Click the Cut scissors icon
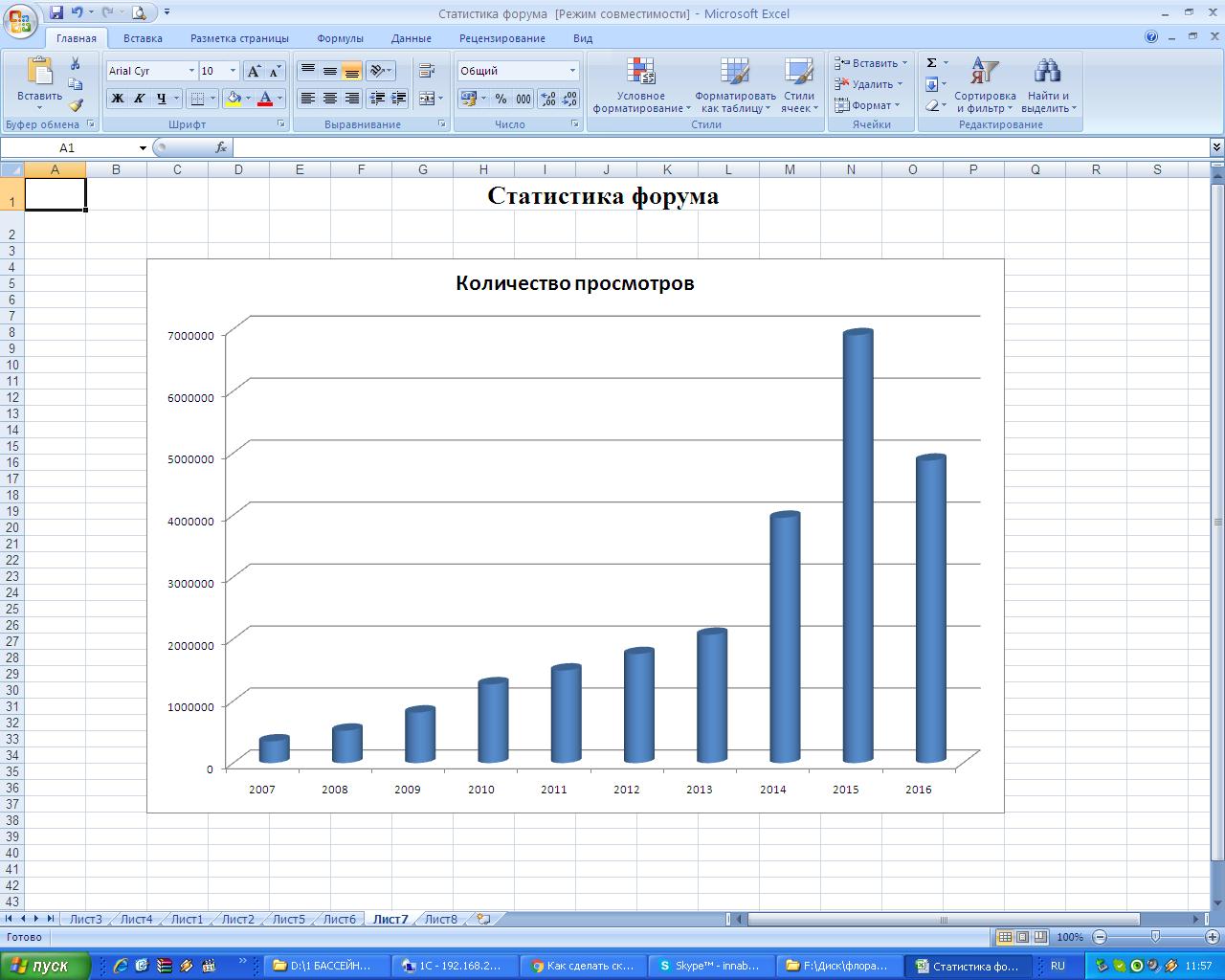 click(x=76, y=64)
